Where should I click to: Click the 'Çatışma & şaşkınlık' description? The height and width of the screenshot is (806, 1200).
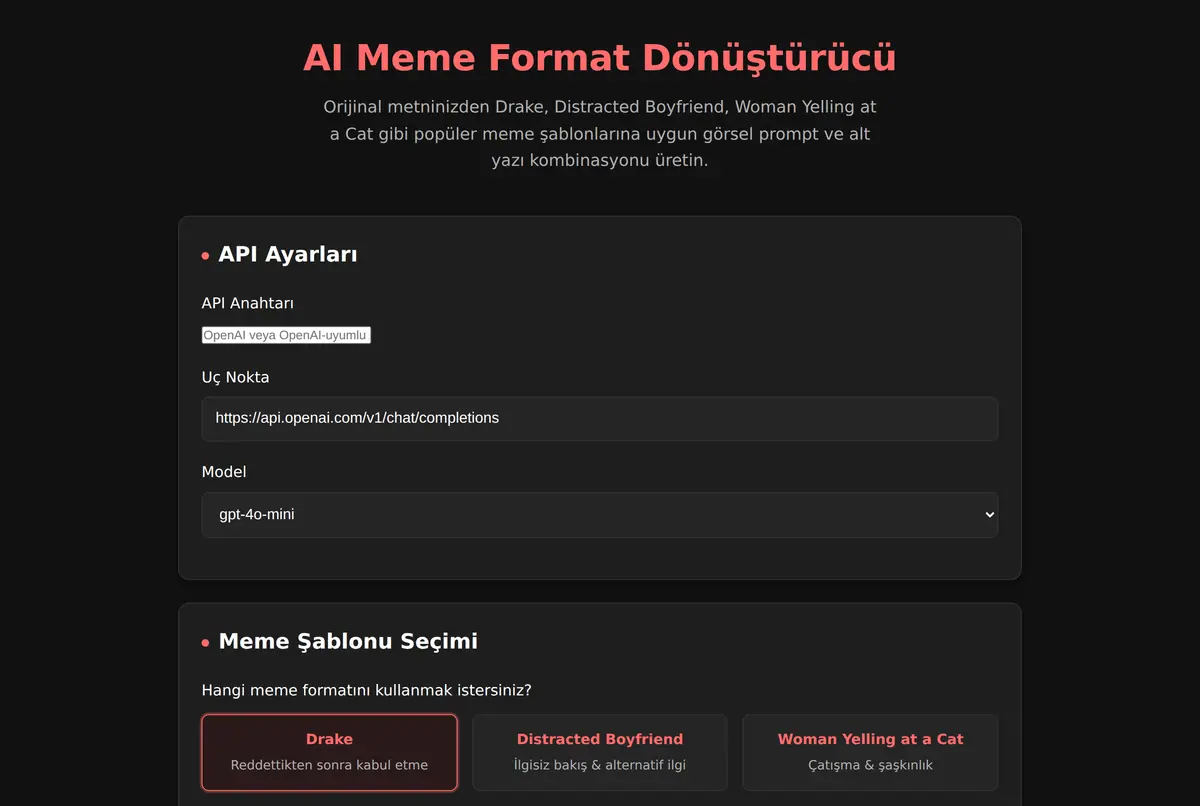tap(870, 765)
